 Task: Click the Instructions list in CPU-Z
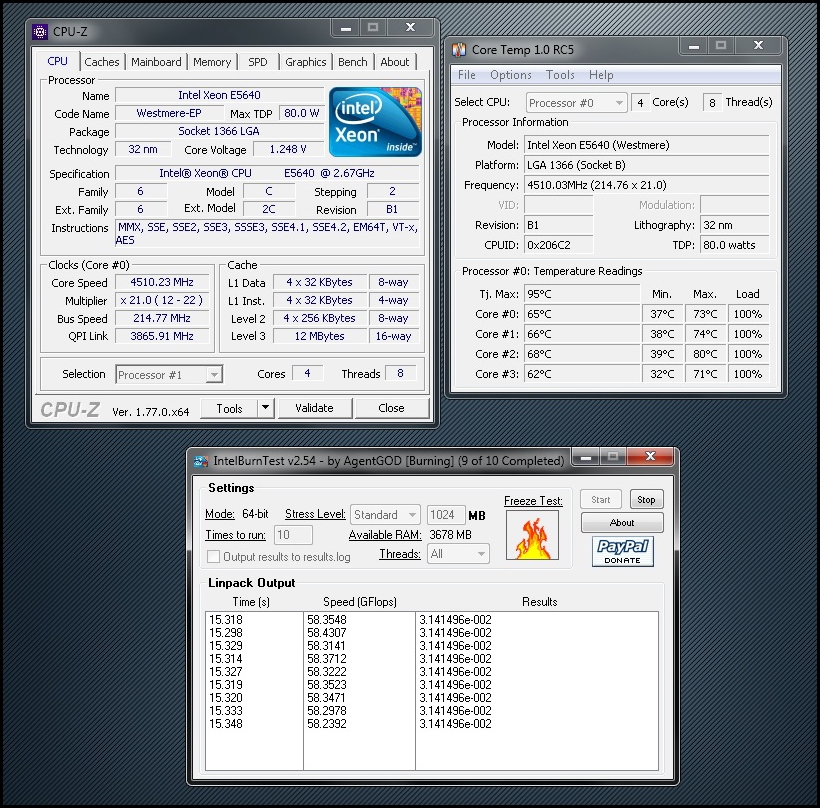(267, 234)
